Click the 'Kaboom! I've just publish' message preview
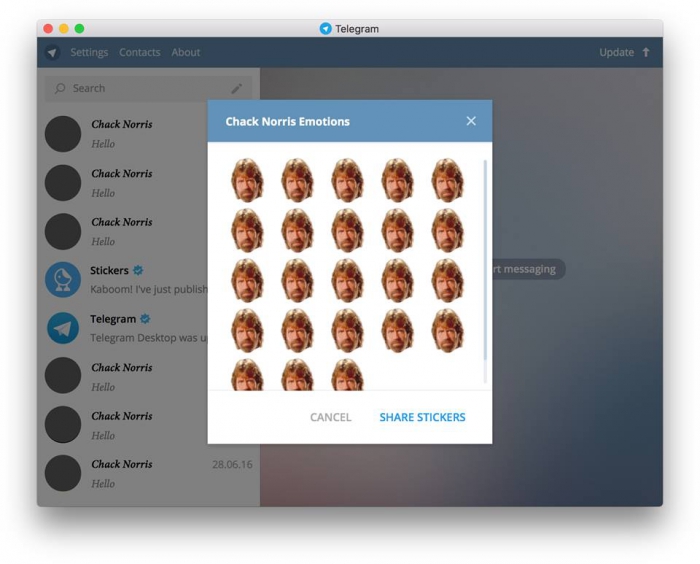This screenshot has width=700, height=564. 149,289
